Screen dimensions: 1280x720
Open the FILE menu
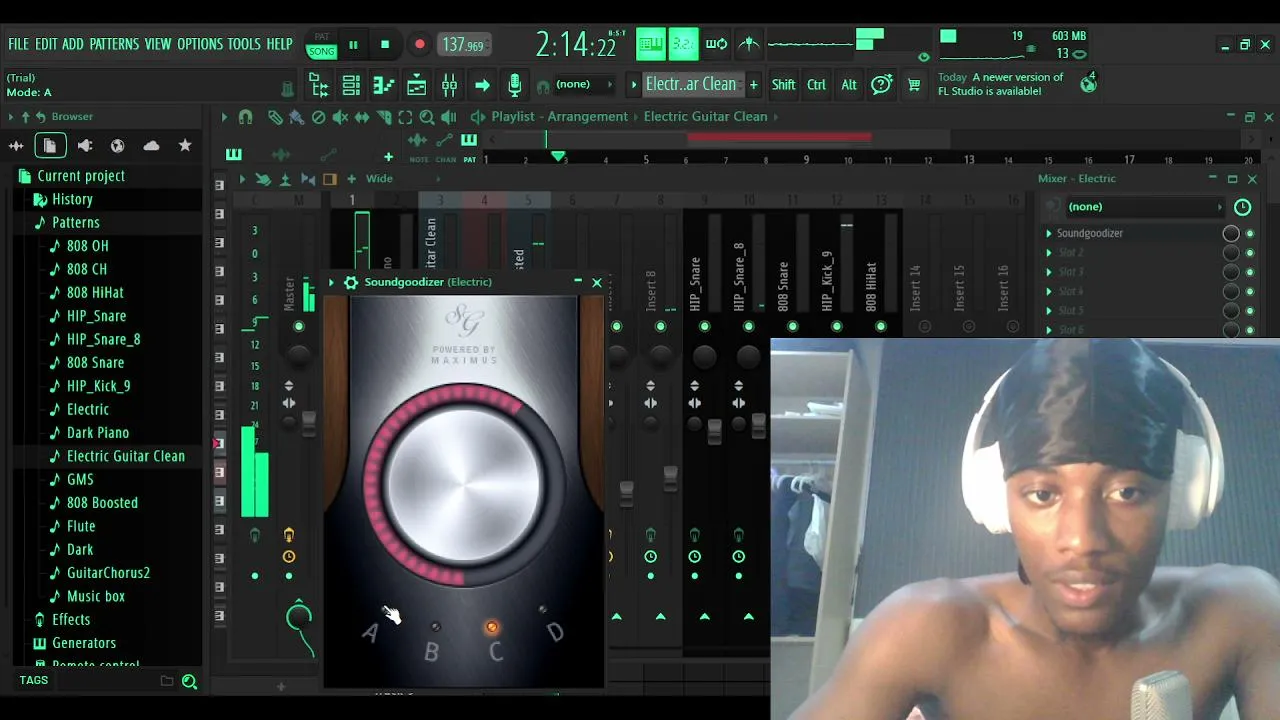(x=19, y=44)
